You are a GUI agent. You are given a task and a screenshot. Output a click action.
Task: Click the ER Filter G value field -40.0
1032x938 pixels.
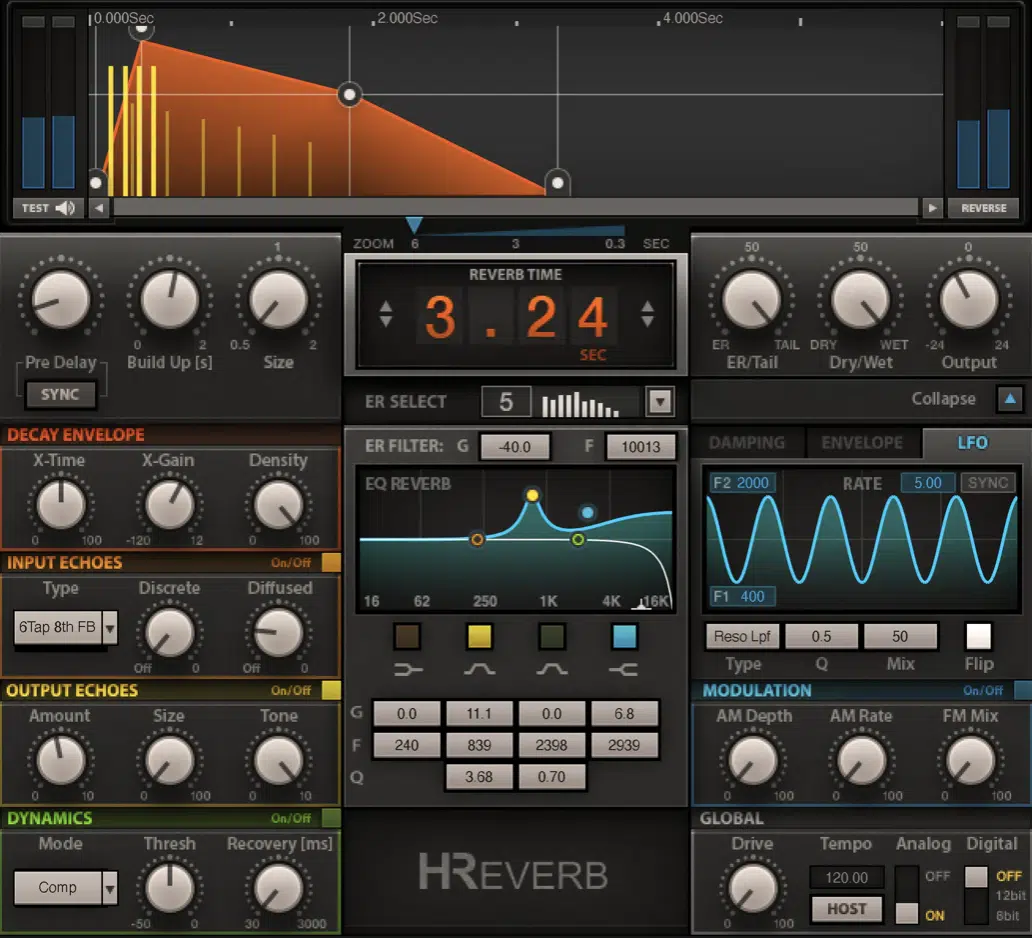pos(515,447)
